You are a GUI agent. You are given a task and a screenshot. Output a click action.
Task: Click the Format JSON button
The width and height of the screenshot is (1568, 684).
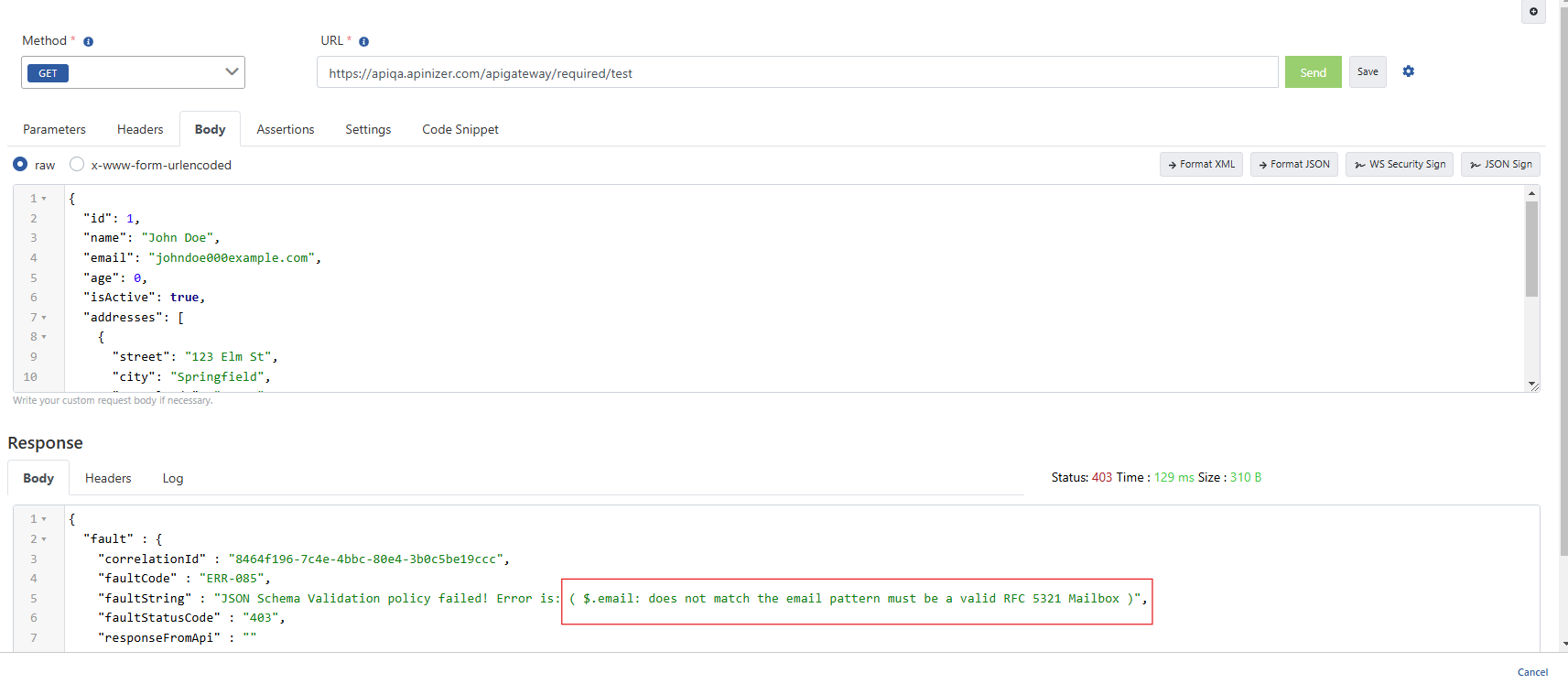point(1293,165)
